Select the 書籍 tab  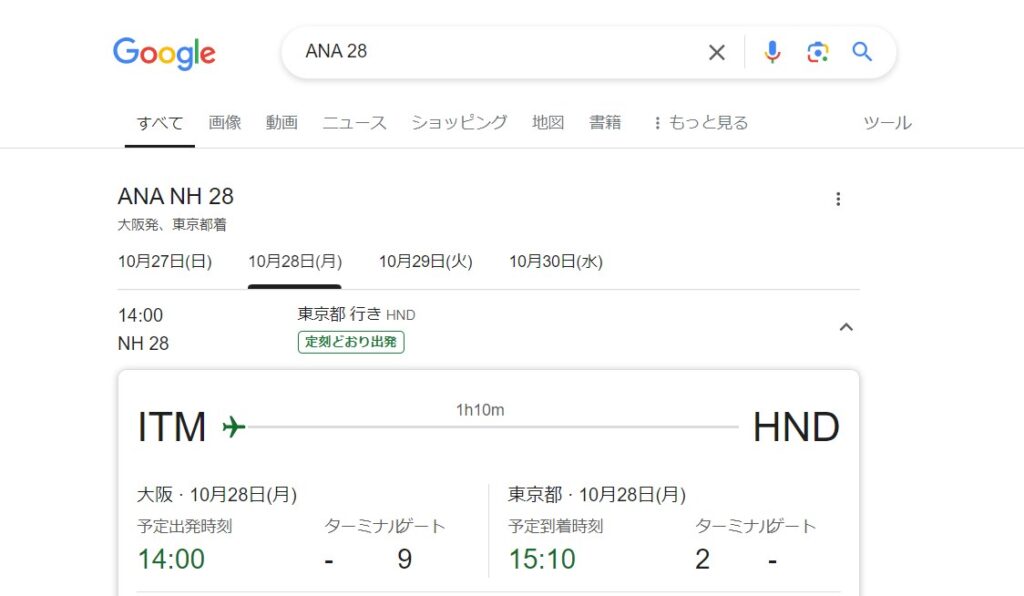[605, 123]
